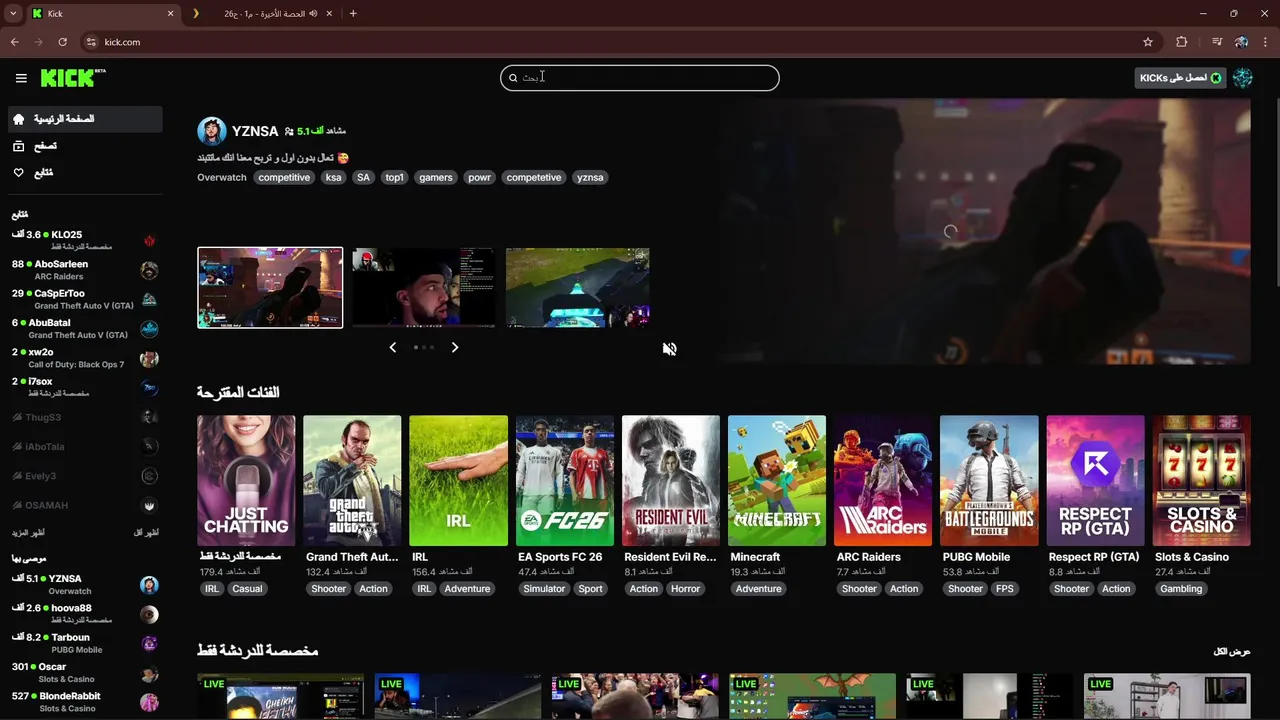
Task: Click the View All link
Action: point(1232,652)
